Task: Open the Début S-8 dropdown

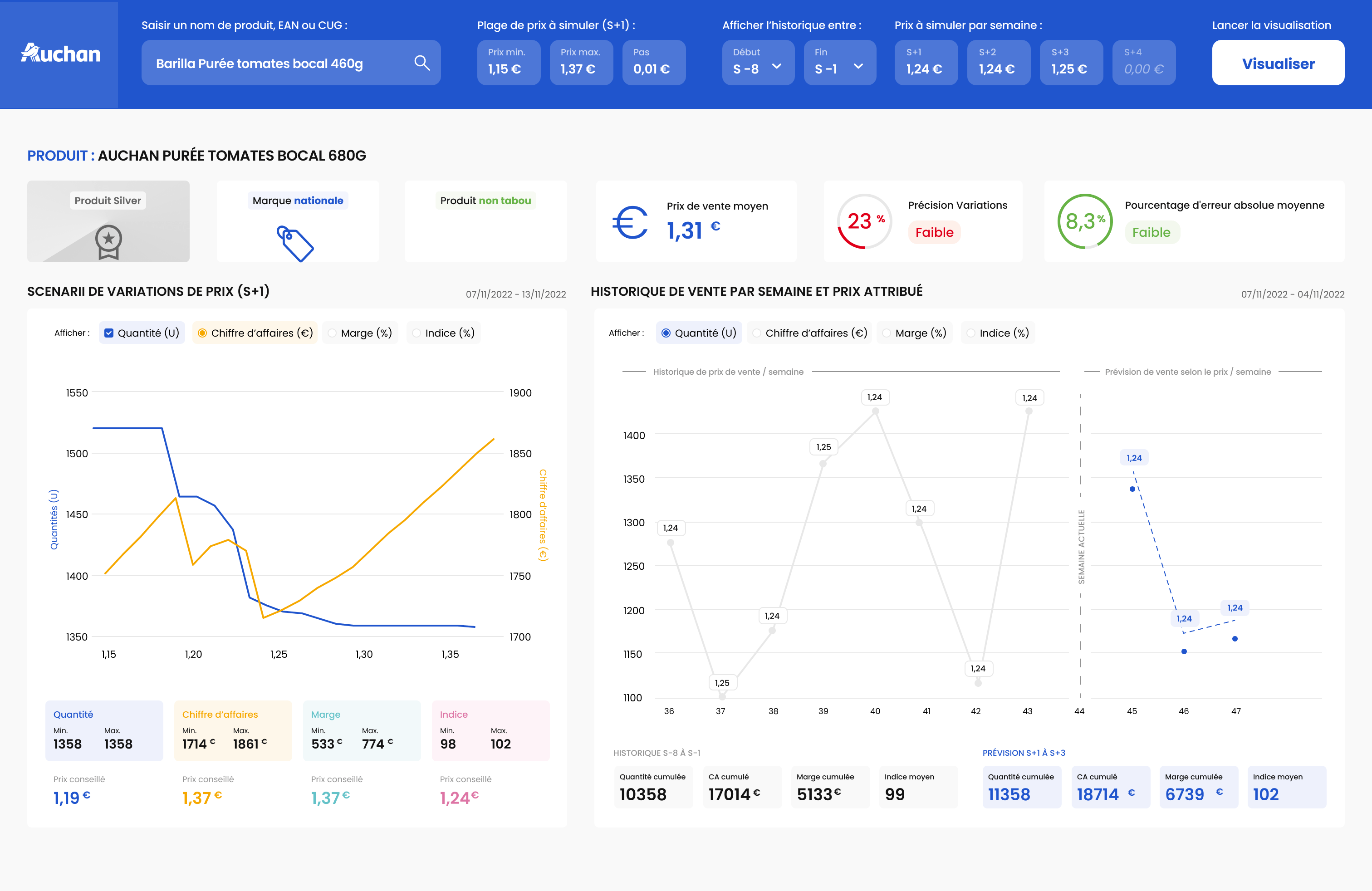Action: (x=758, y=63)
